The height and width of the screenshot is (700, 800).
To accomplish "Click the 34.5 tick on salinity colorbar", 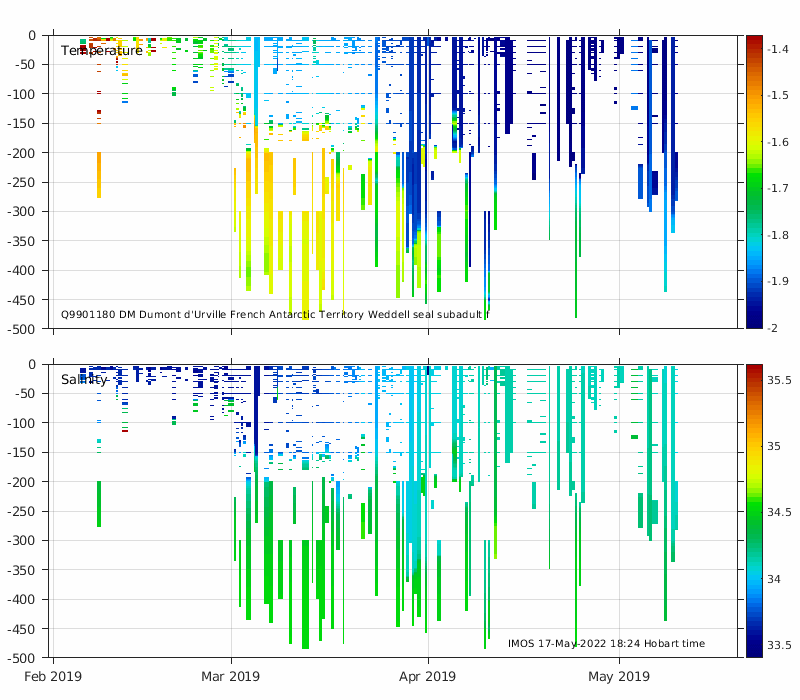I will tap(780, 512).
